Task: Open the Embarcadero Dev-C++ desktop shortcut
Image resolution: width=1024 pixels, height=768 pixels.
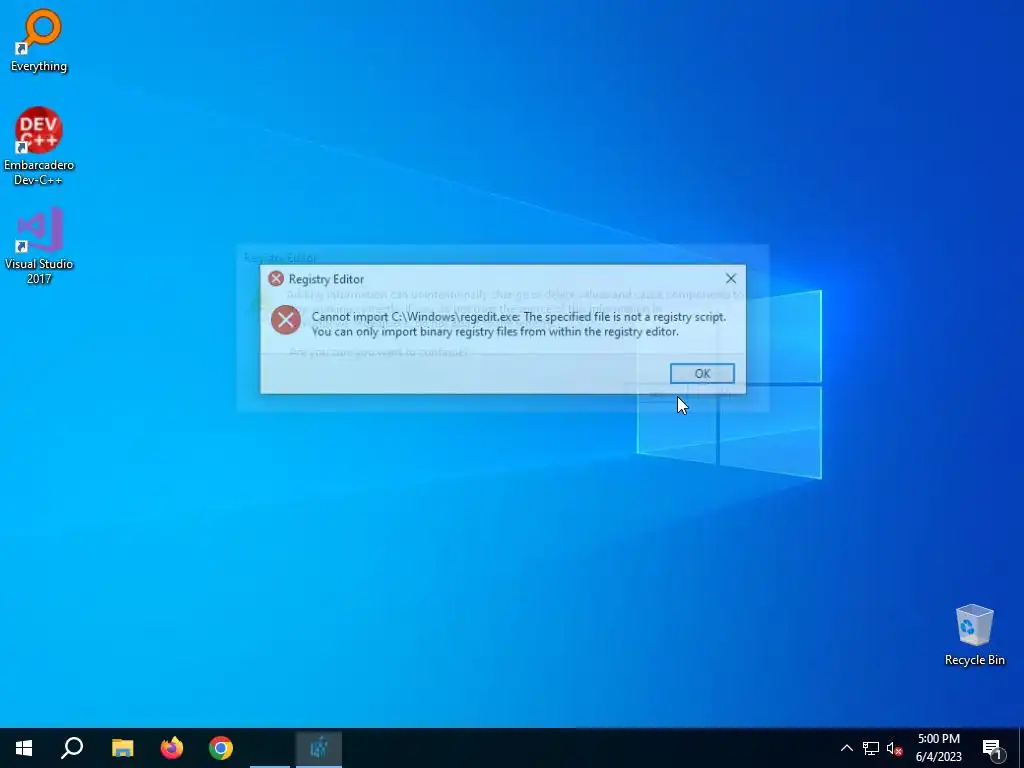Action: 39,146
